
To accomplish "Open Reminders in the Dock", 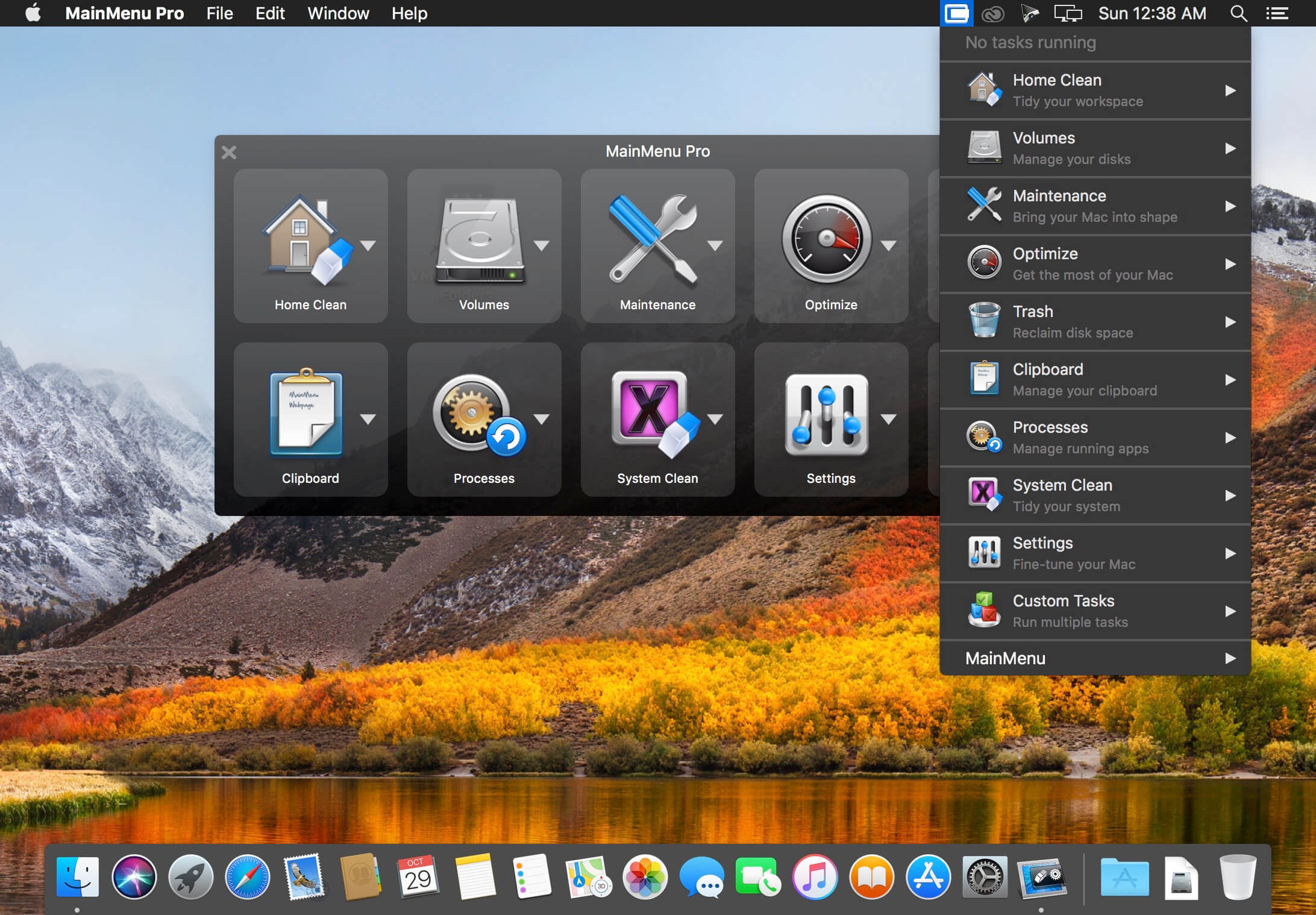I will pyautogui.click(x=531, y=876).
